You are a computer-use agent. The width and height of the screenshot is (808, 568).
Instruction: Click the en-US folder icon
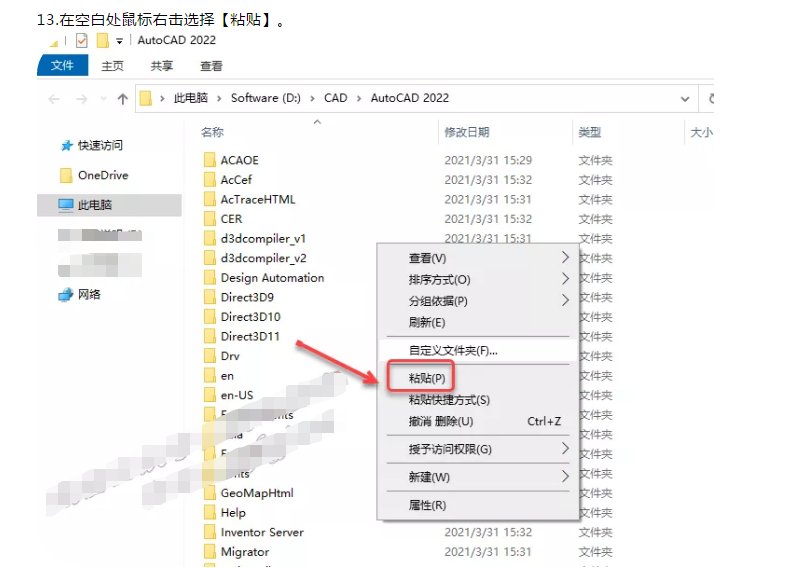210,395
